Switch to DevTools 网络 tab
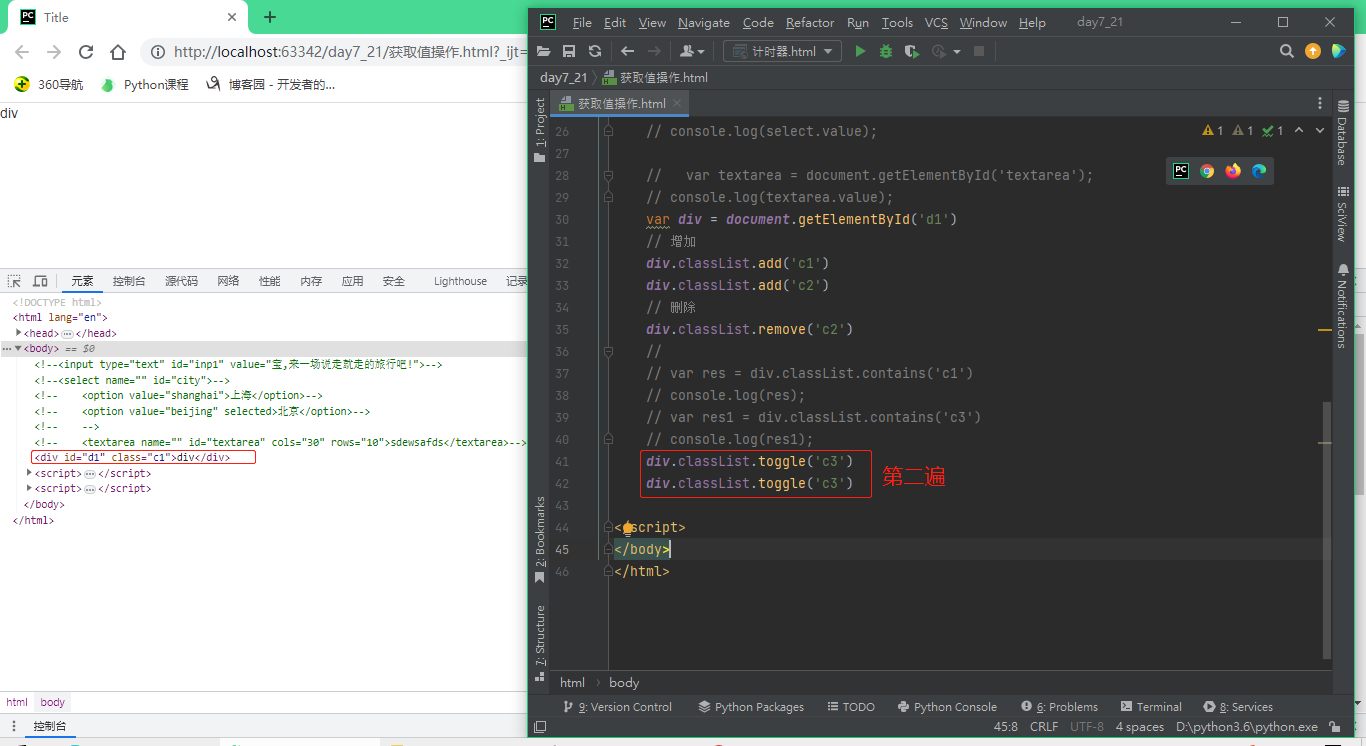Image resolution: width=1366 pixels, height=746 pixels. point(228,281)
